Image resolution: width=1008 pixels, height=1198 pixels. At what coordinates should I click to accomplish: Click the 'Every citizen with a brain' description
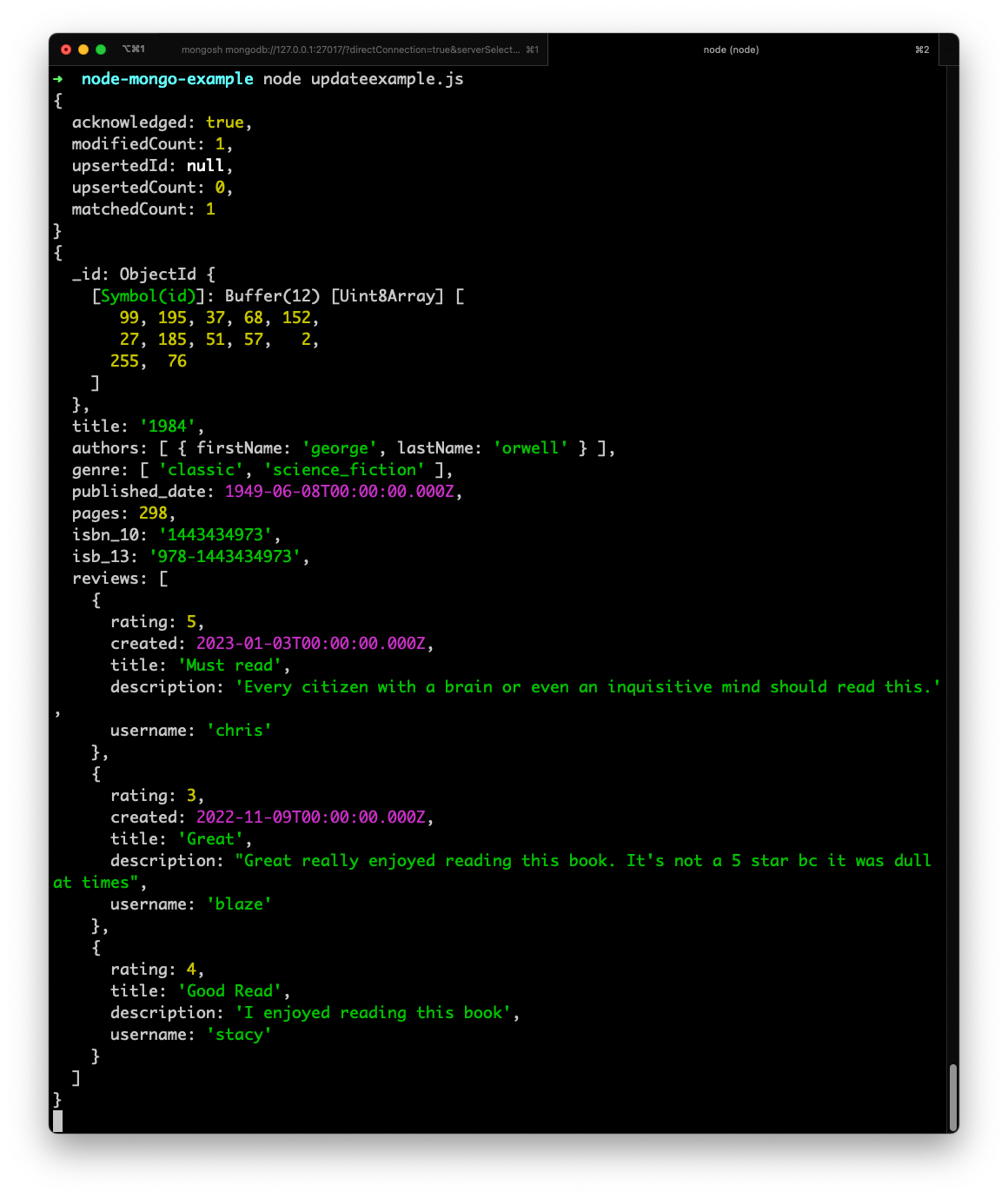tap(588, 687)
